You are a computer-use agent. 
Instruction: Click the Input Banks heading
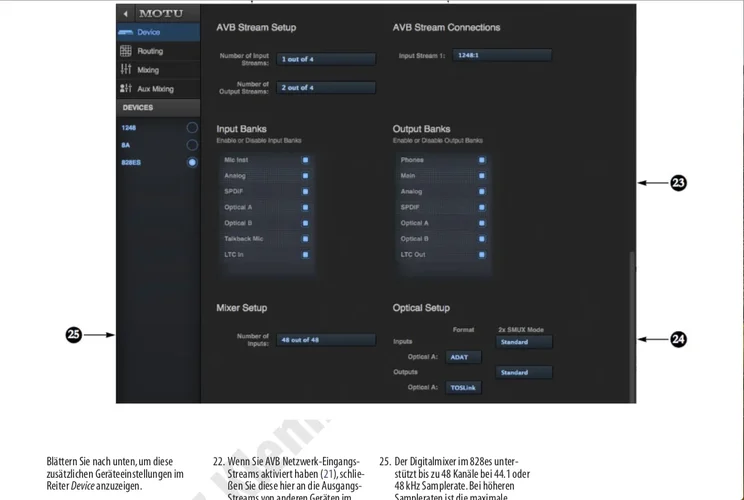(242, 129)
